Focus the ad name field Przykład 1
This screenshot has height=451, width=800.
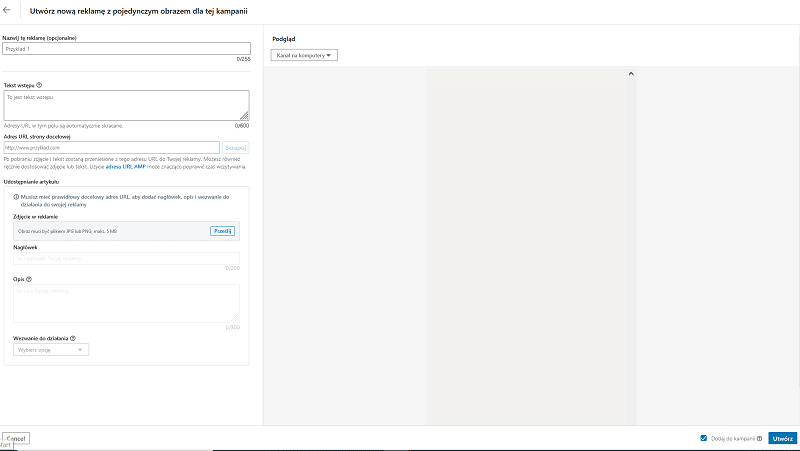tap(127, 49)
